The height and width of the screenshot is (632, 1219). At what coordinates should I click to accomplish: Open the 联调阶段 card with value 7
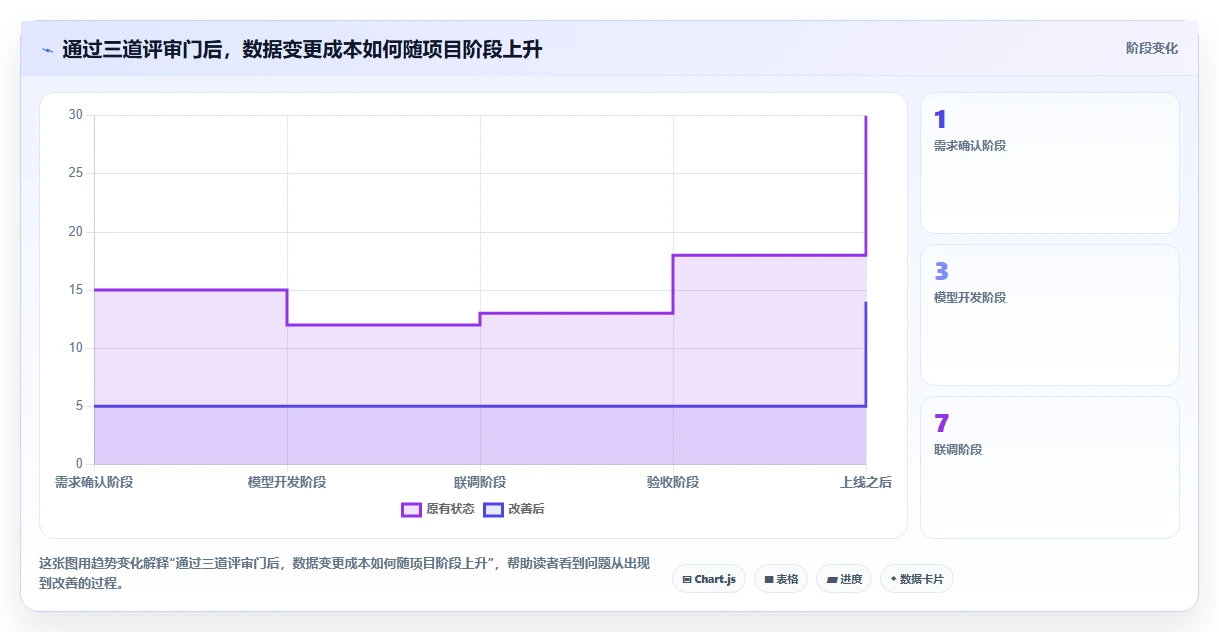(1049, 467)
